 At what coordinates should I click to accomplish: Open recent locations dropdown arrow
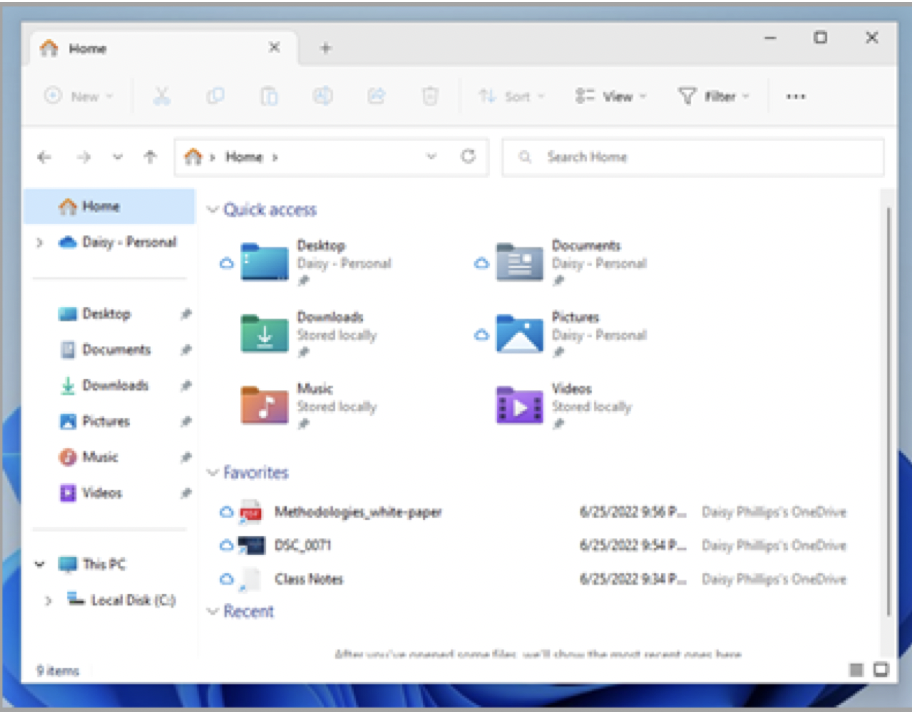(x=117, y=157)
